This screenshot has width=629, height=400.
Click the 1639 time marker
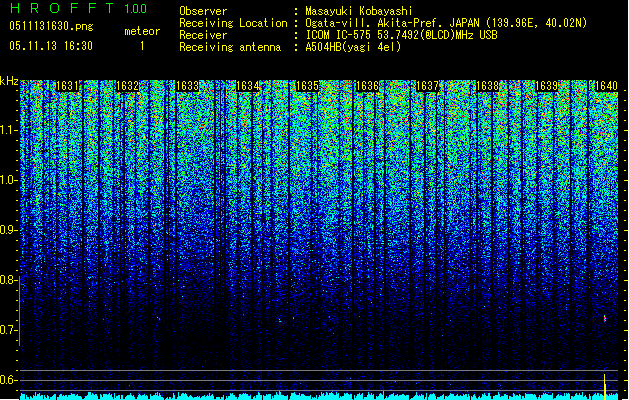(x=547, y=86)
